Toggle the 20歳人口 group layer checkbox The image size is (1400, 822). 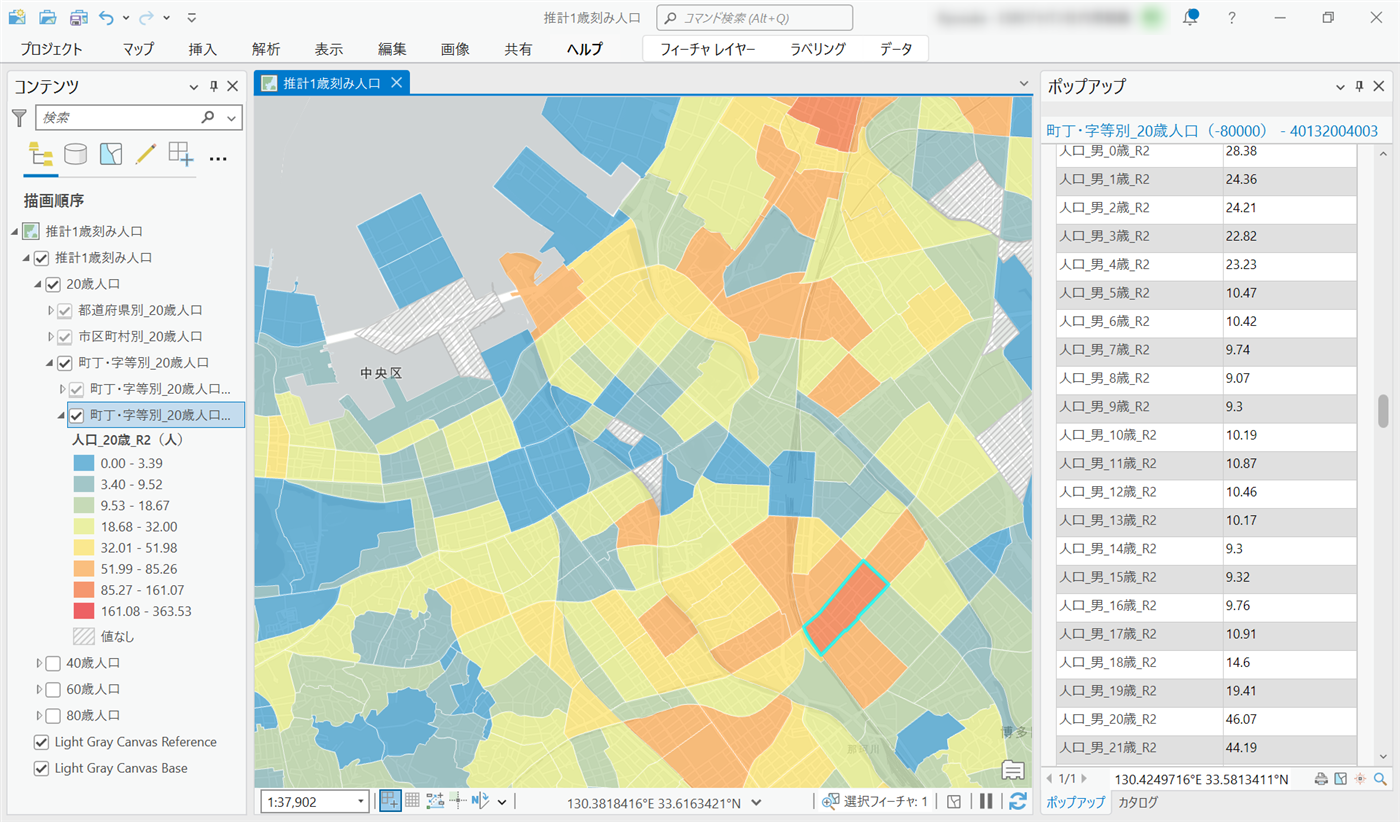(x=53, y=284)
